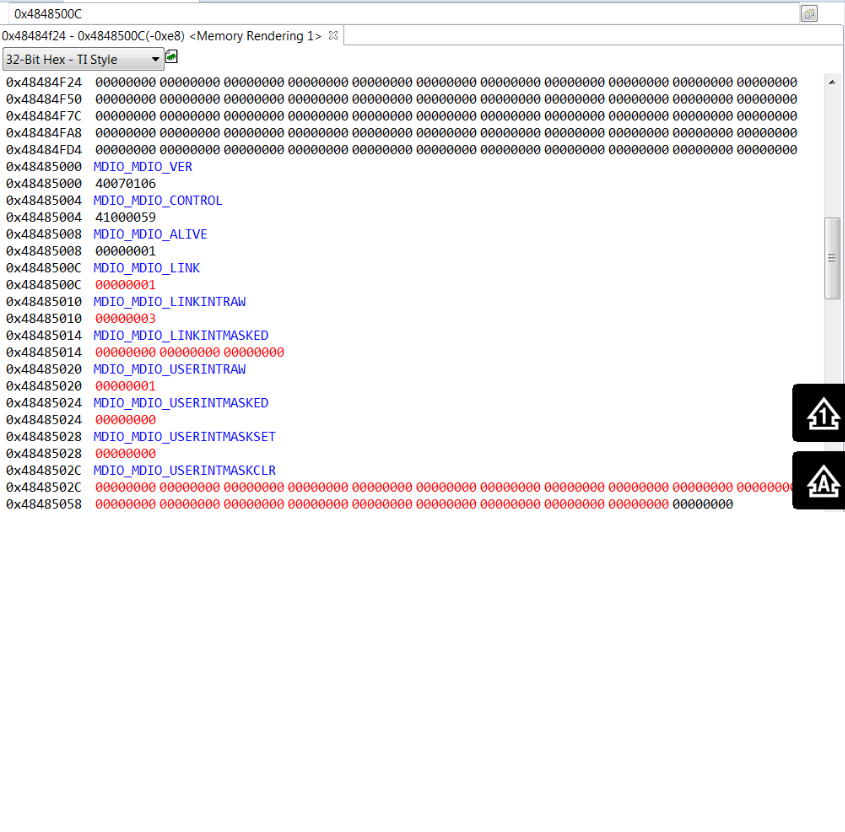Select the MDIO_MDIO_LINKINTMASKED register label
Image resolution: width=845 pixels, height=832 pixels.
pos(181,336)
